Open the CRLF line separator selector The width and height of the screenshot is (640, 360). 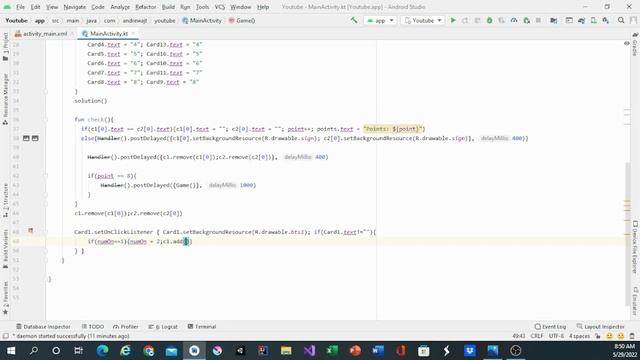coord(537,336)
